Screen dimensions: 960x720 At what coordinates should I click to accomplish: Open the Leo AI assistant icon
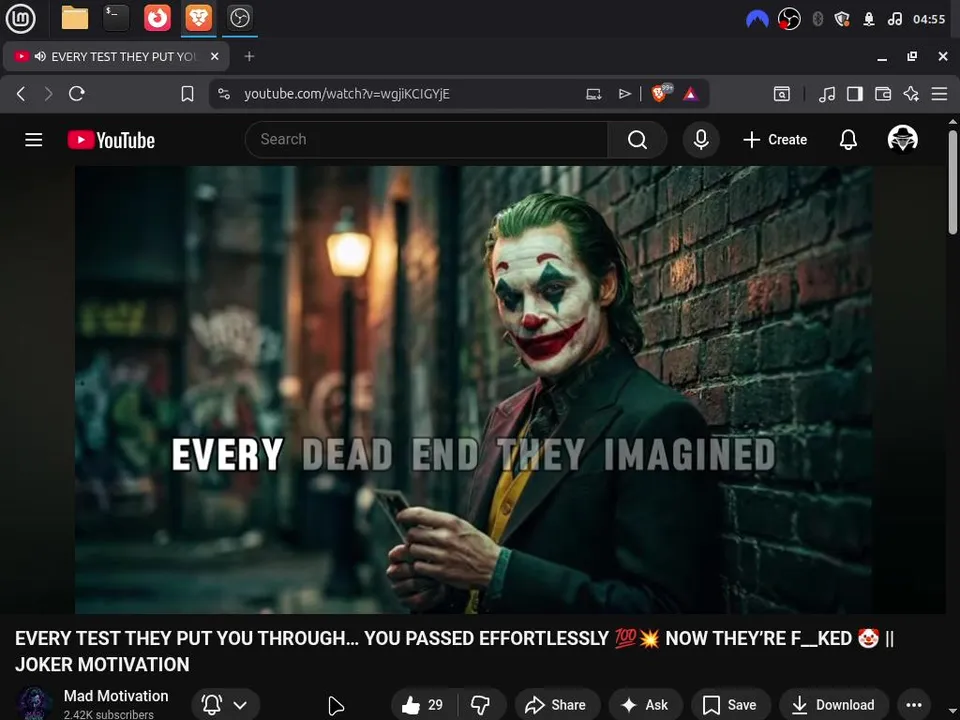point(911,94)
